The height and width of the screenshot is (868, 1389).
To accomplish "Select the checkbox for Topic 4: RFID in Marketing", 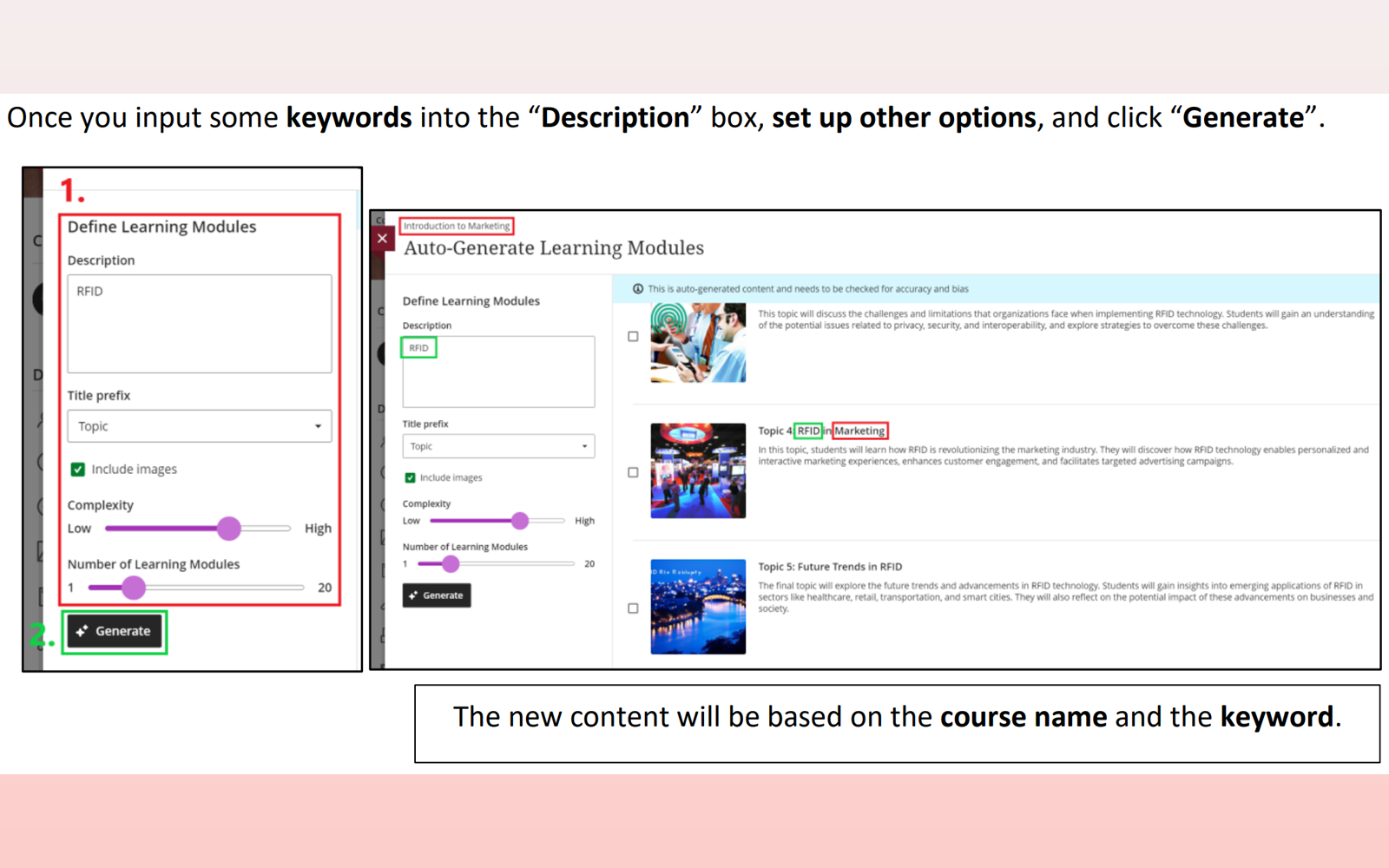I will point(633,471).
